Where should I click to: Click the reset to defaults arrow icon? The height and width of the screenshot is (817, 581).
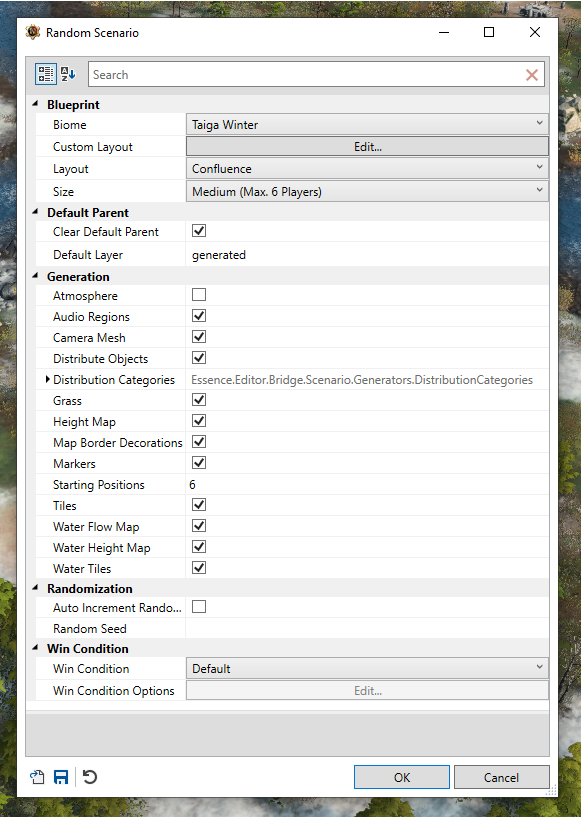coord(90,777)
